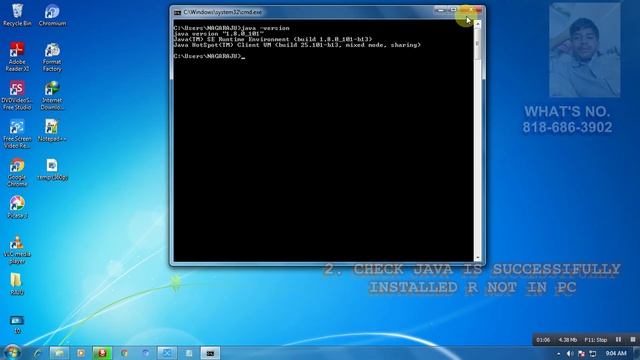640x360 pixels.
Task: Select the ID desktop icon below RAJU folder
Action: (17, 324)
